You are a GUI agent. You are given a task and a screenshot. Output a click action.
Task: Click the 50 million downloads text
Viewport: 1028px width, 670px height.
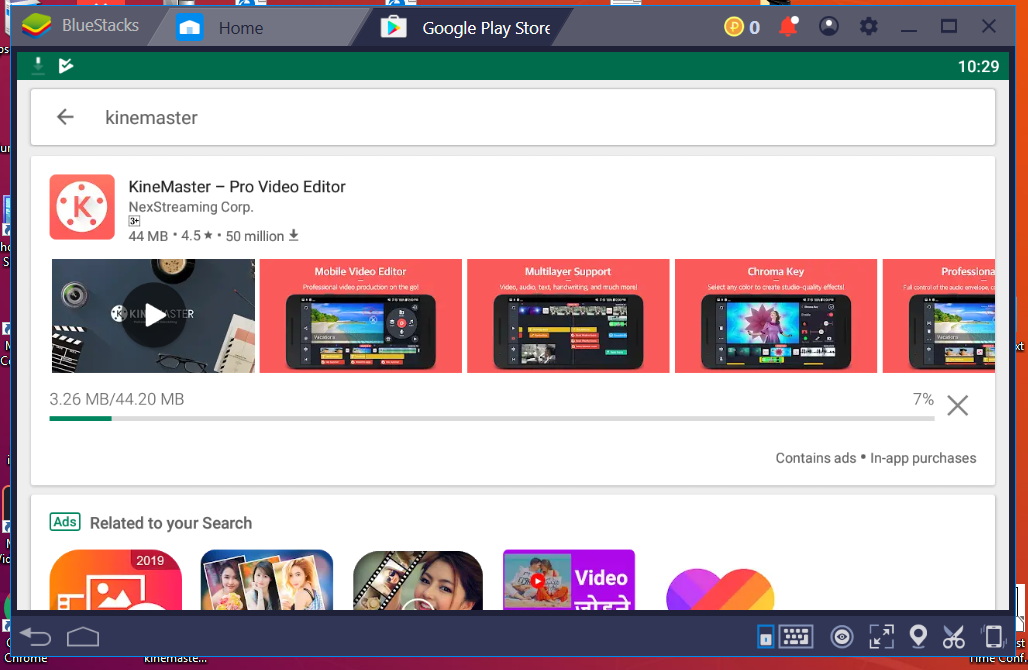[262, 236]
